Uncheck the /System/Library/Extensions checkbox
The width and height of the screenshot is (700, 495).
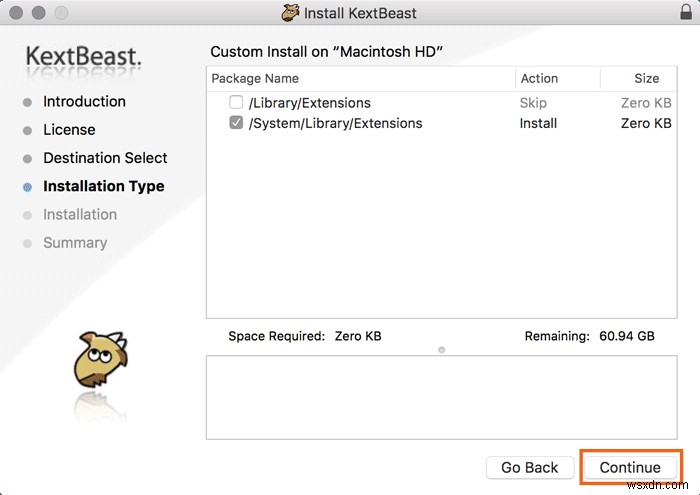click(236, 123)
